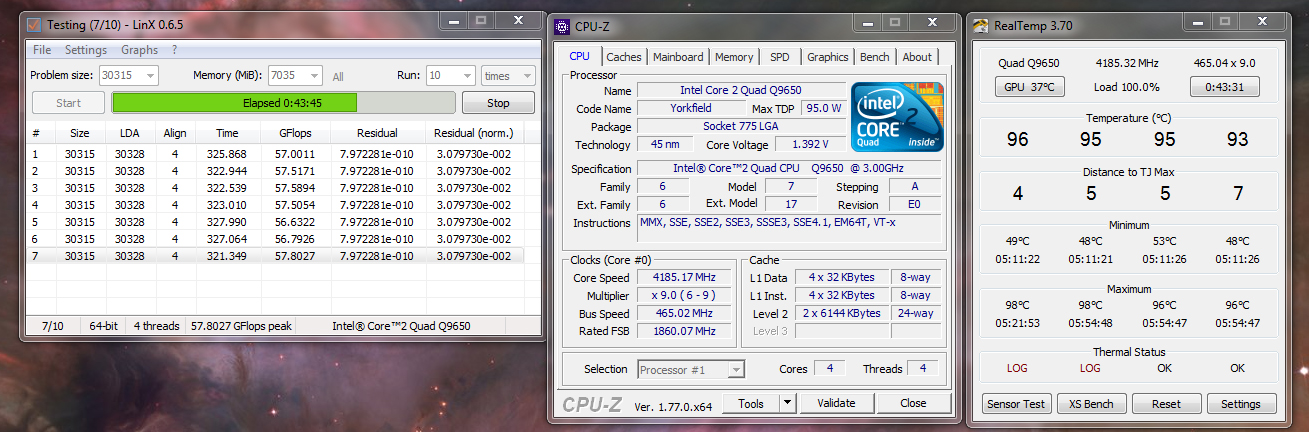The width and height of the screenshot is (1309, 432).
Task: Switch to the Mainboard tab in CPU-Z
Action: pyautogui.click(x=678, y=58)
